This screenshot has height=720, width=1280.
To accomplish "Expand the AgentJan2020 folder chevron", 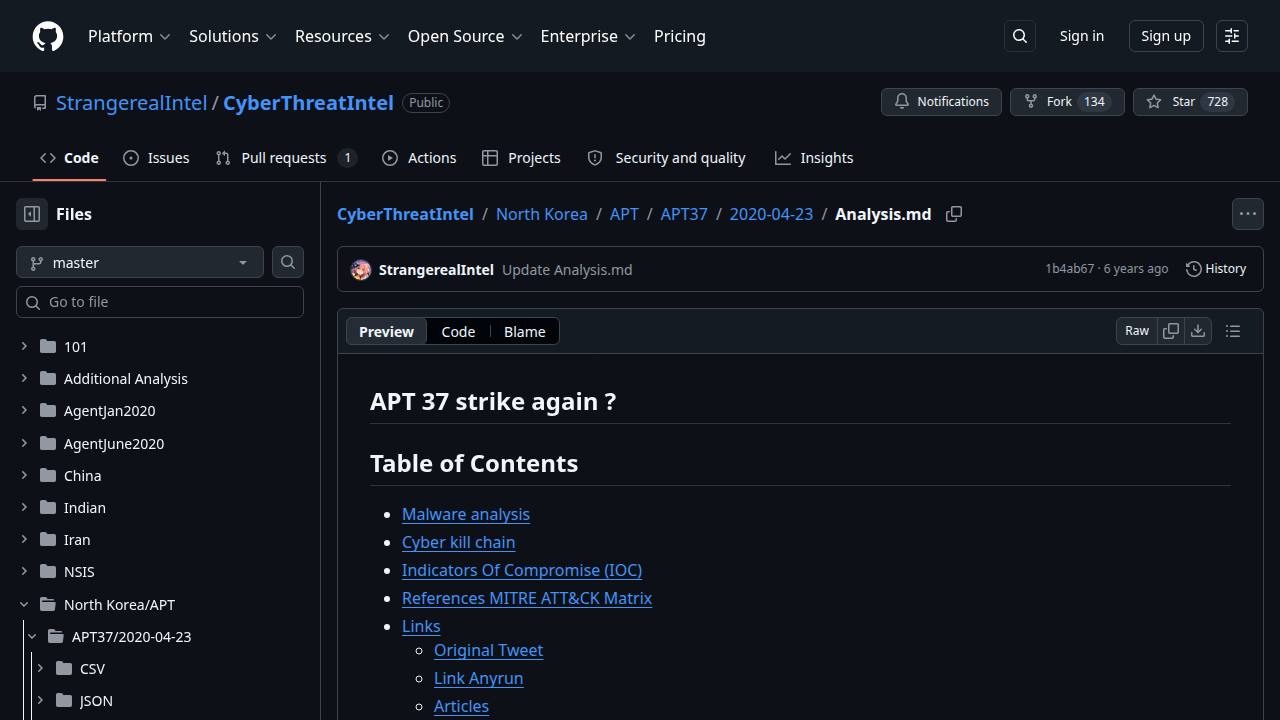I will pos(24,410).
